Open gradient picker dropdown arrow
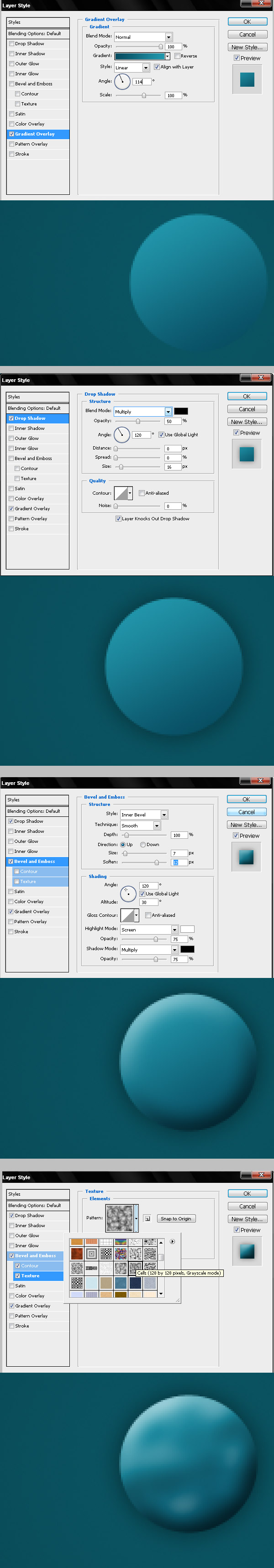This screenshot has height=1568, width=274. click(168, 56)
